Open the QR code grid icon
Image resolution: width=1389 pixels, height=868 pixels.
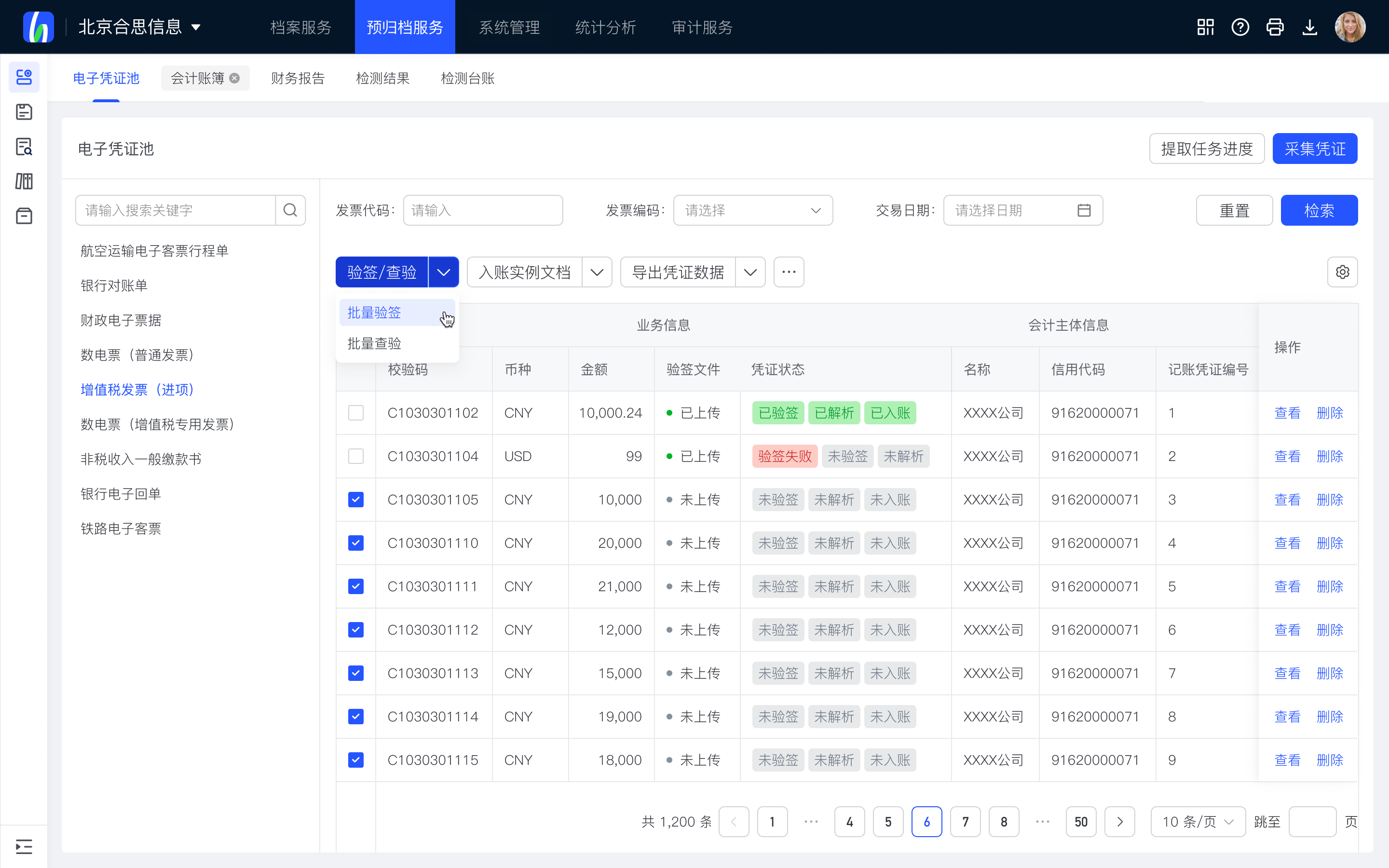pos(1205,27)
